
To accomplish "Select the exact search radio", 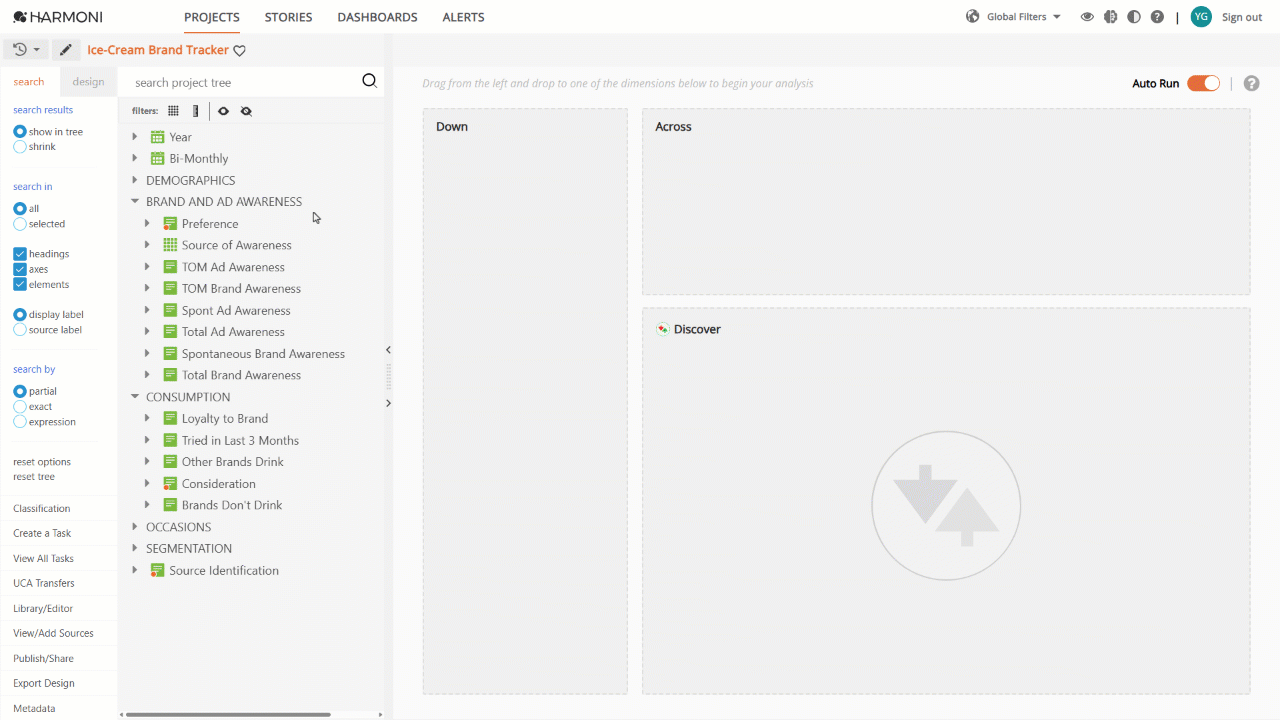I will pyautogui.click(x=20, y=407).
